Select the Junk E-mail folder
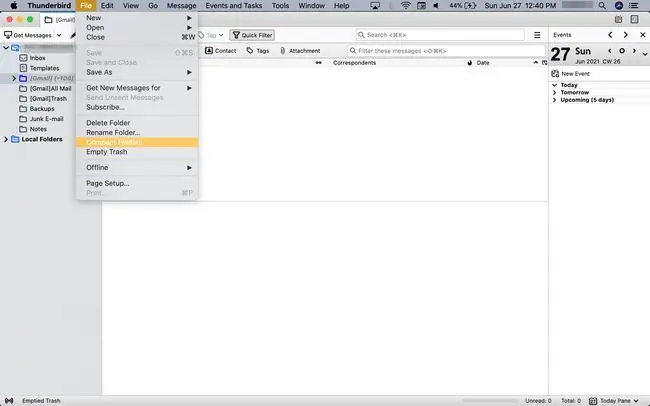Image resolution: width=650 pixels, height=406 pixels. (41, 119)
